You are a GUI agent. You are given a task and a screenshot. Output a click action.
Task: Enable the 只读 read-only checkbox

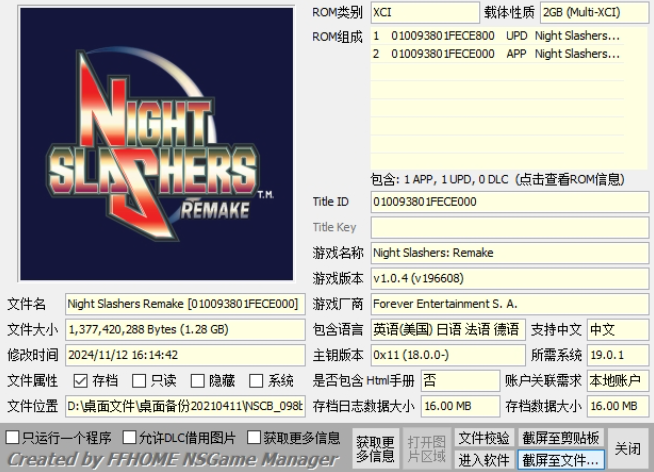coord(139,381)
